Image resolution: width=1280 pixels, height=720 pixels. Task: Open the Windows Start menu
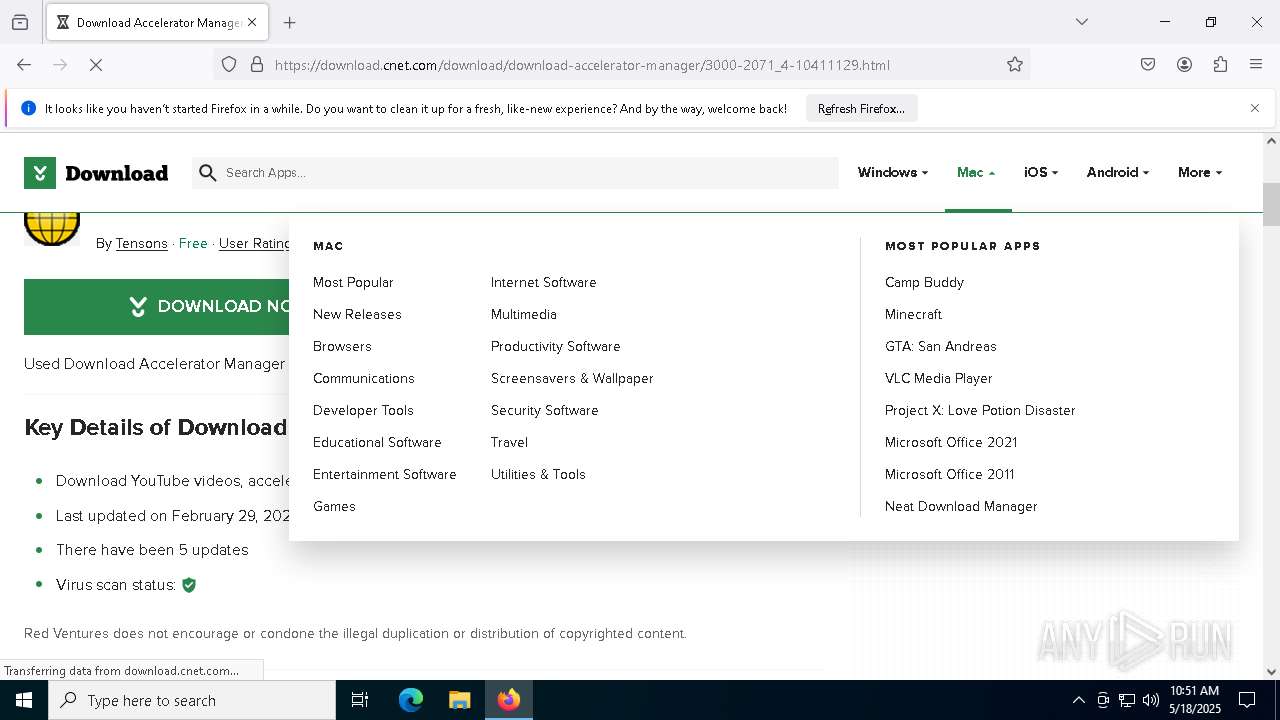[24, 700]
